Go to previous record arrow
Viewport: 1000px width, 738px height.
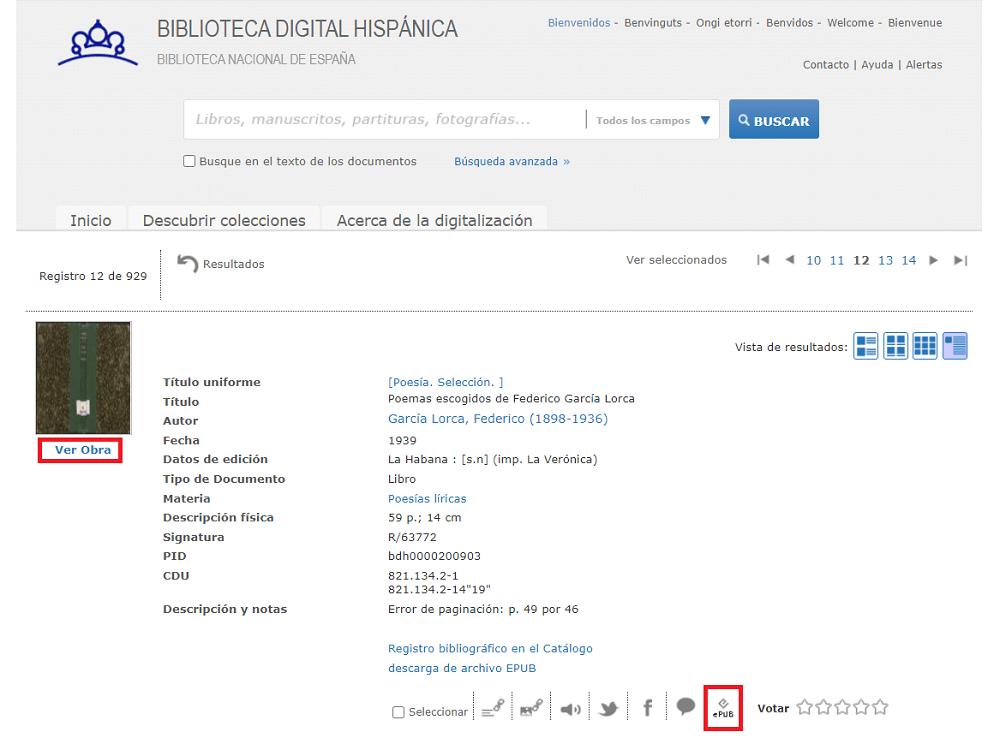[x=790, y=260]
